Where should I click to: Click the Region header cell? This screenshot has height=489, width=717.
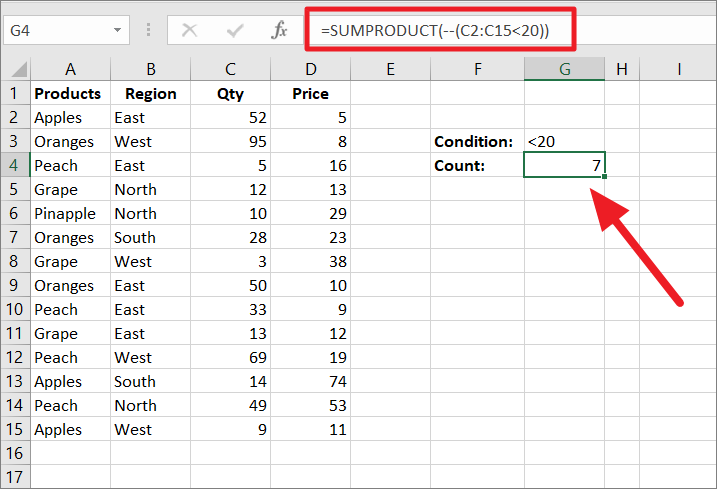pos(150,93)
